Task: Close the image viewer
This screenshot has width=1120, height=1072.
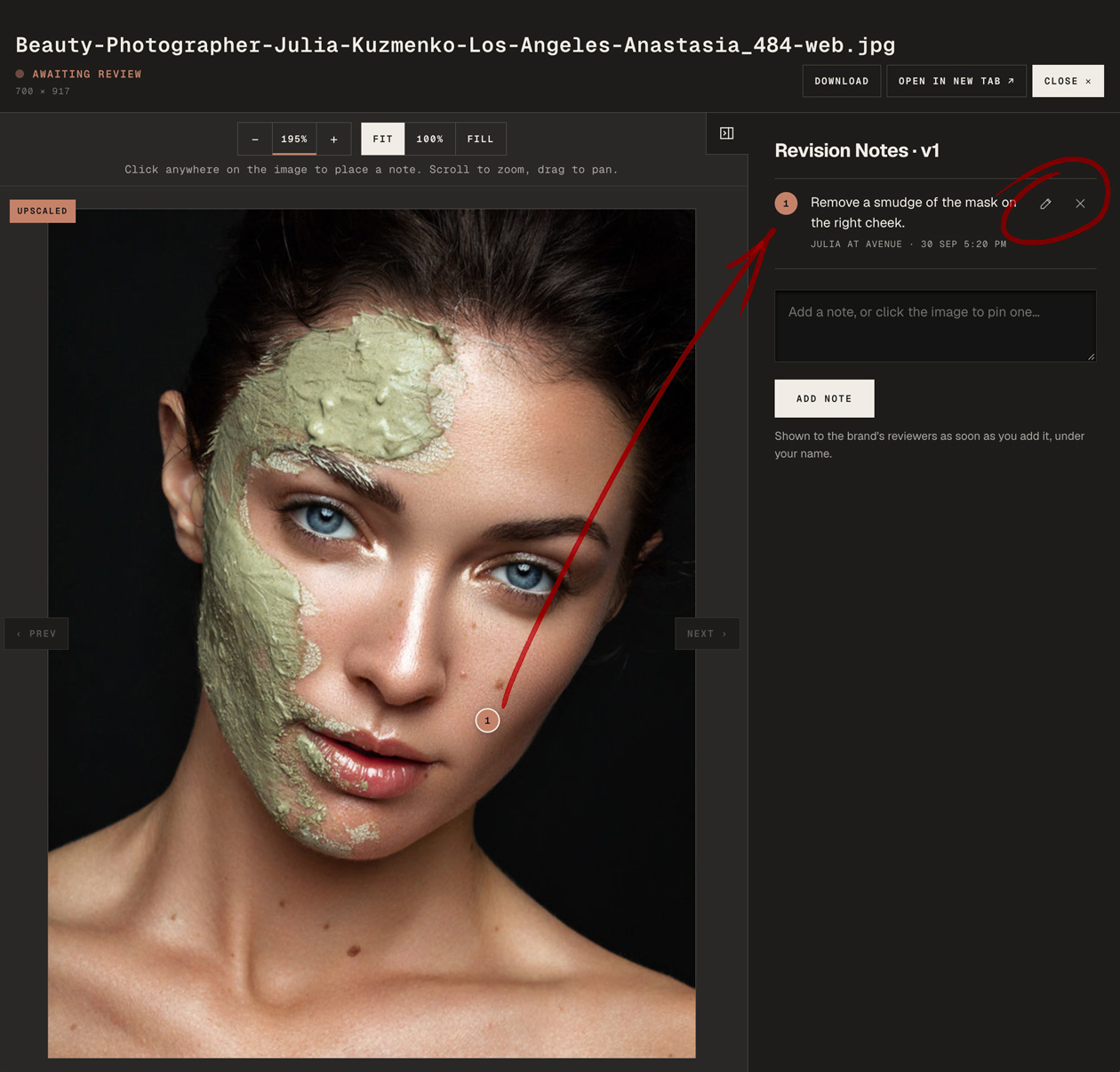Action: click(1068, 81)
